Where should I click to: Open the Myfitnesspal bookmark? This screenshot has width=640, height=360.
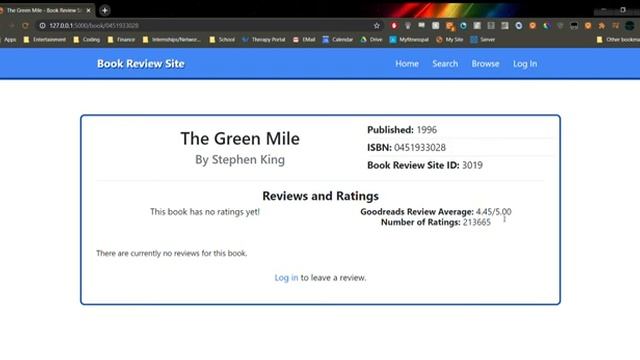409,40
